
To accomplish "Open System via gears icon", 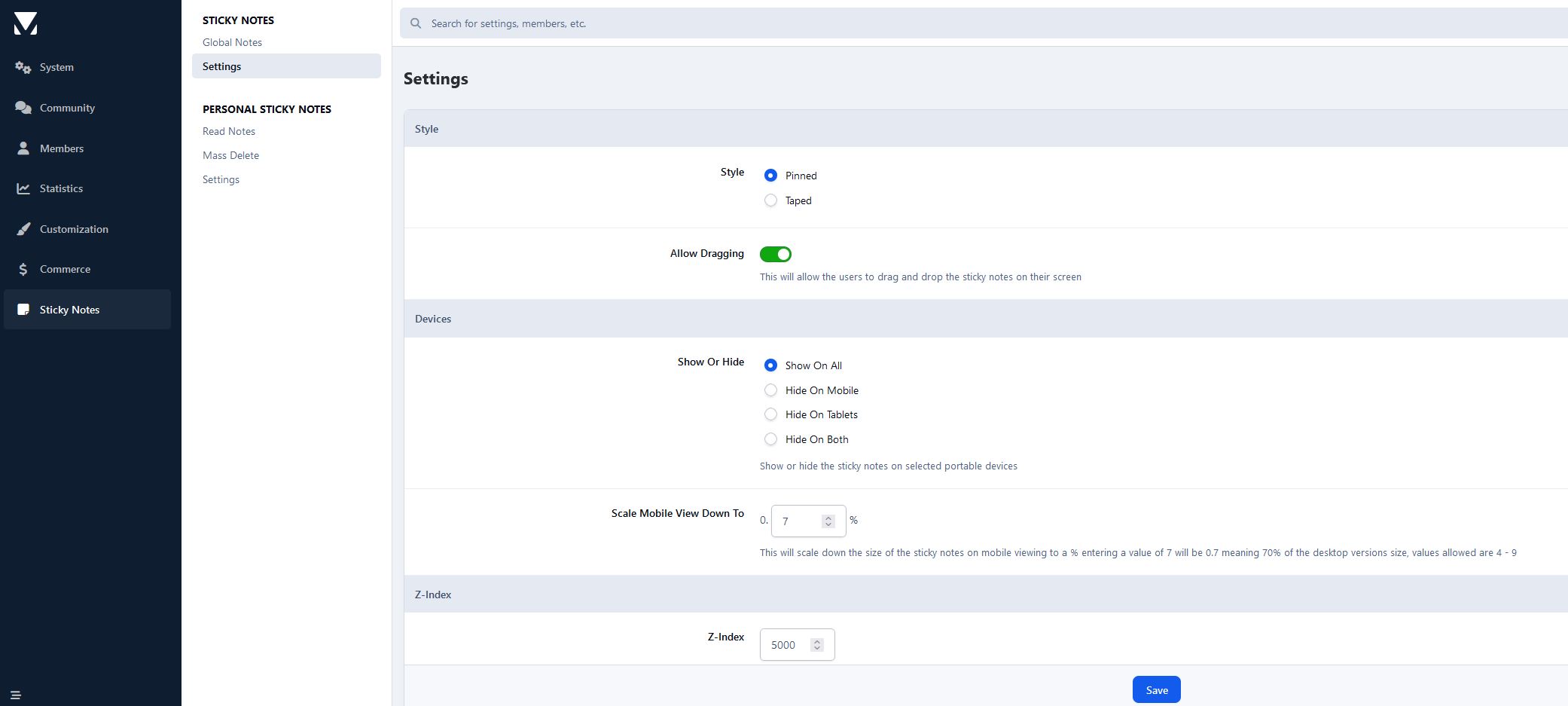I will click(x=23, y=68).
